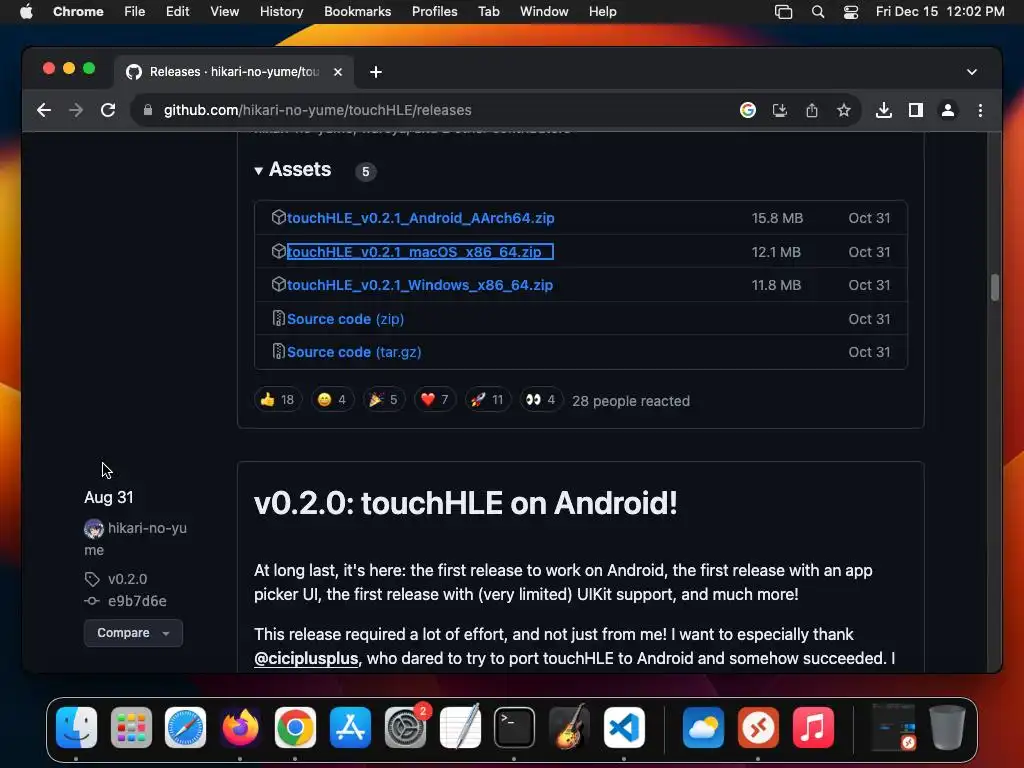1024x768 pixels.
Task: Collapse the Assets section triangle
Action: [259, 170]
